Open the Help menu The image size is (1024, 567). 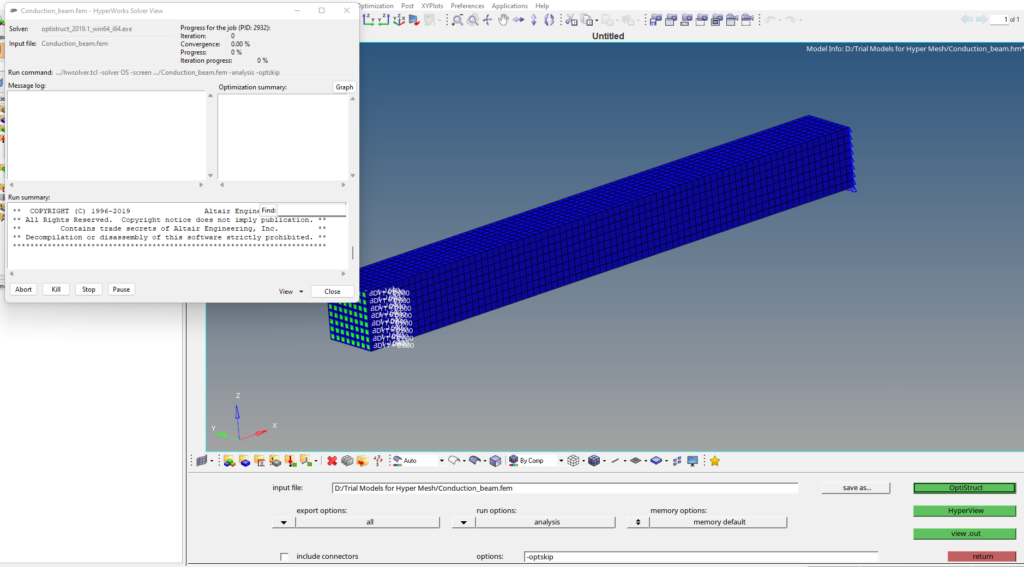tap(542, 5)
